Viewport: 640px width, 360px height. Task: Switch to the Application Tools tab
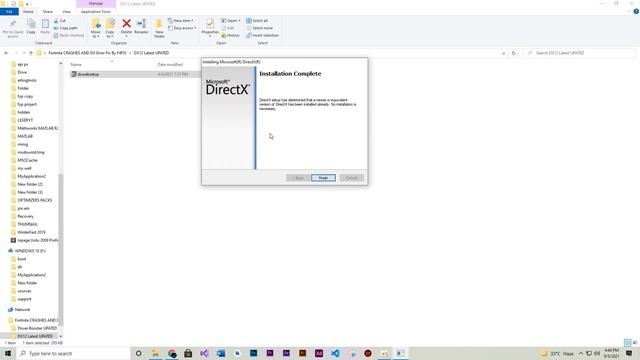coord(96,12)
